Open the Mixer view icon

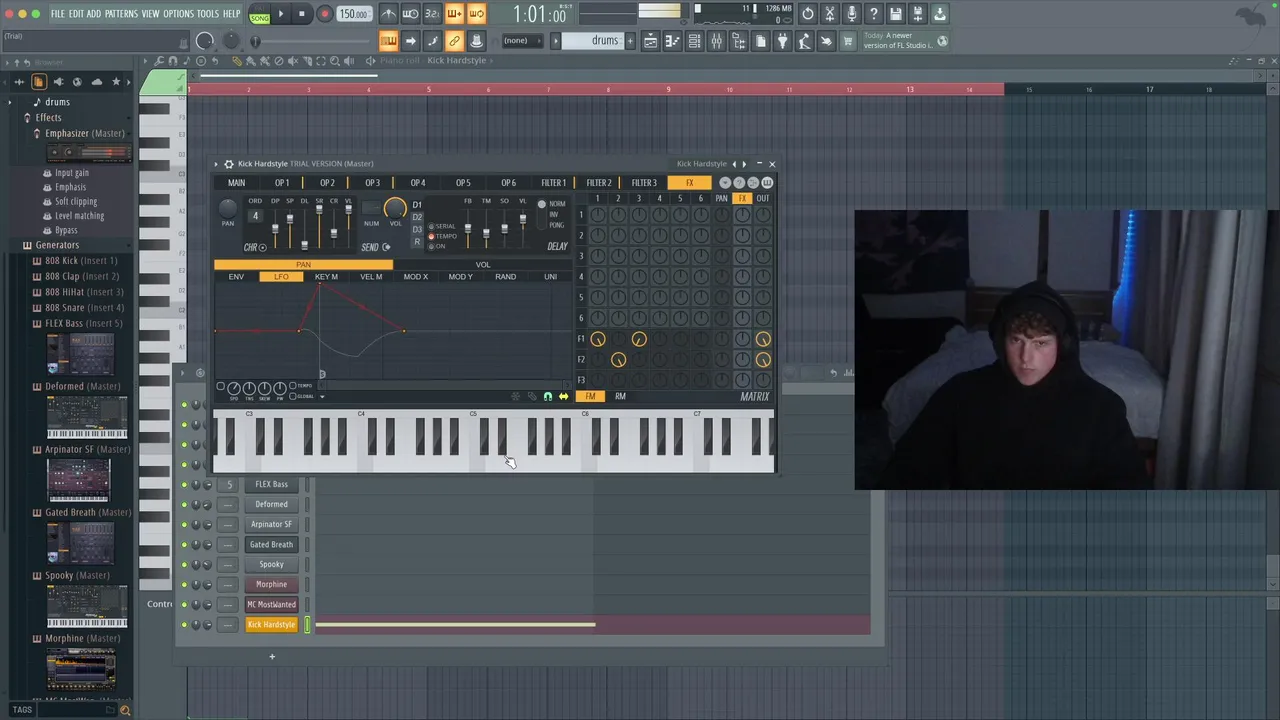tap(716, 41)
